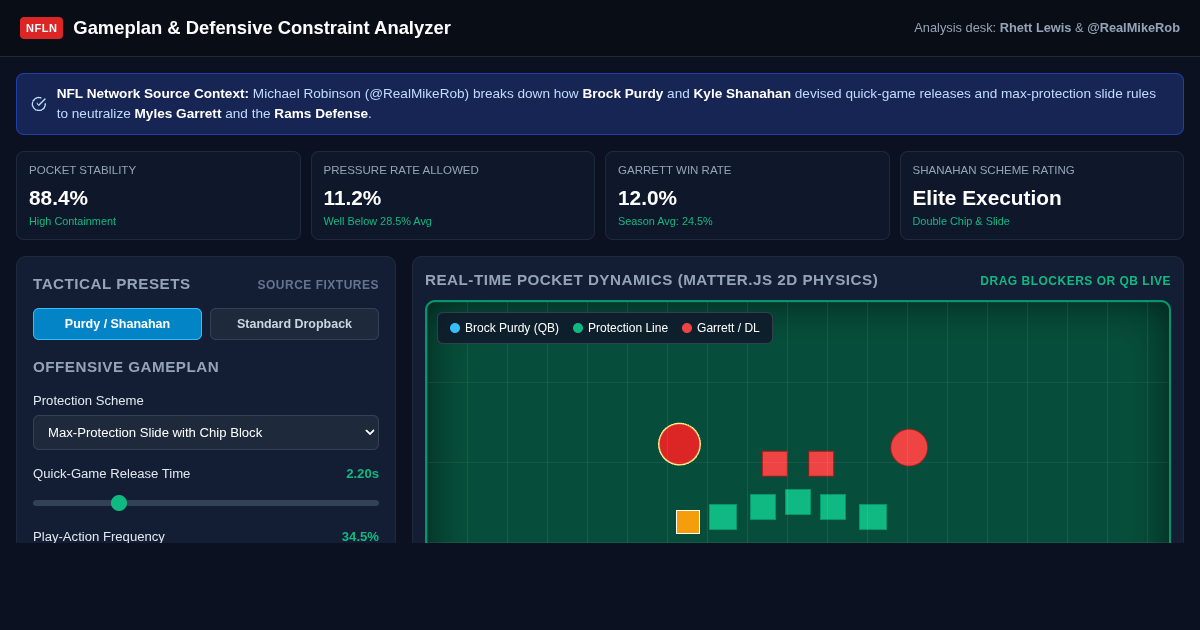This screenshot has width=1200, height=630.
Task: Click the verified check icon in context banner
Action: point(39,104)
